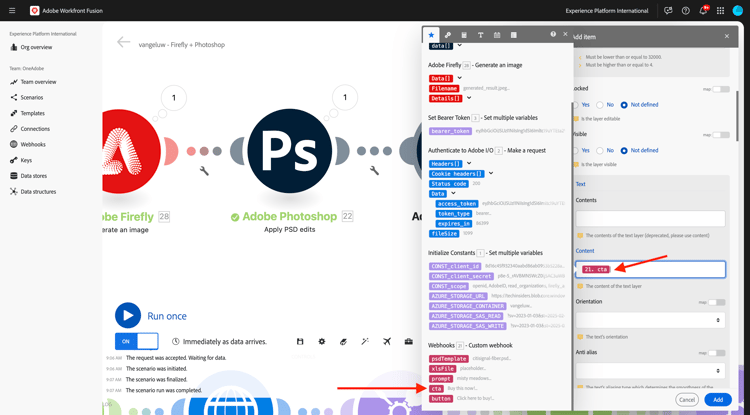This screenshot has height=415, width=750.
Task: Toggle the scenario ON switch
Action: (x=136, y=341)
